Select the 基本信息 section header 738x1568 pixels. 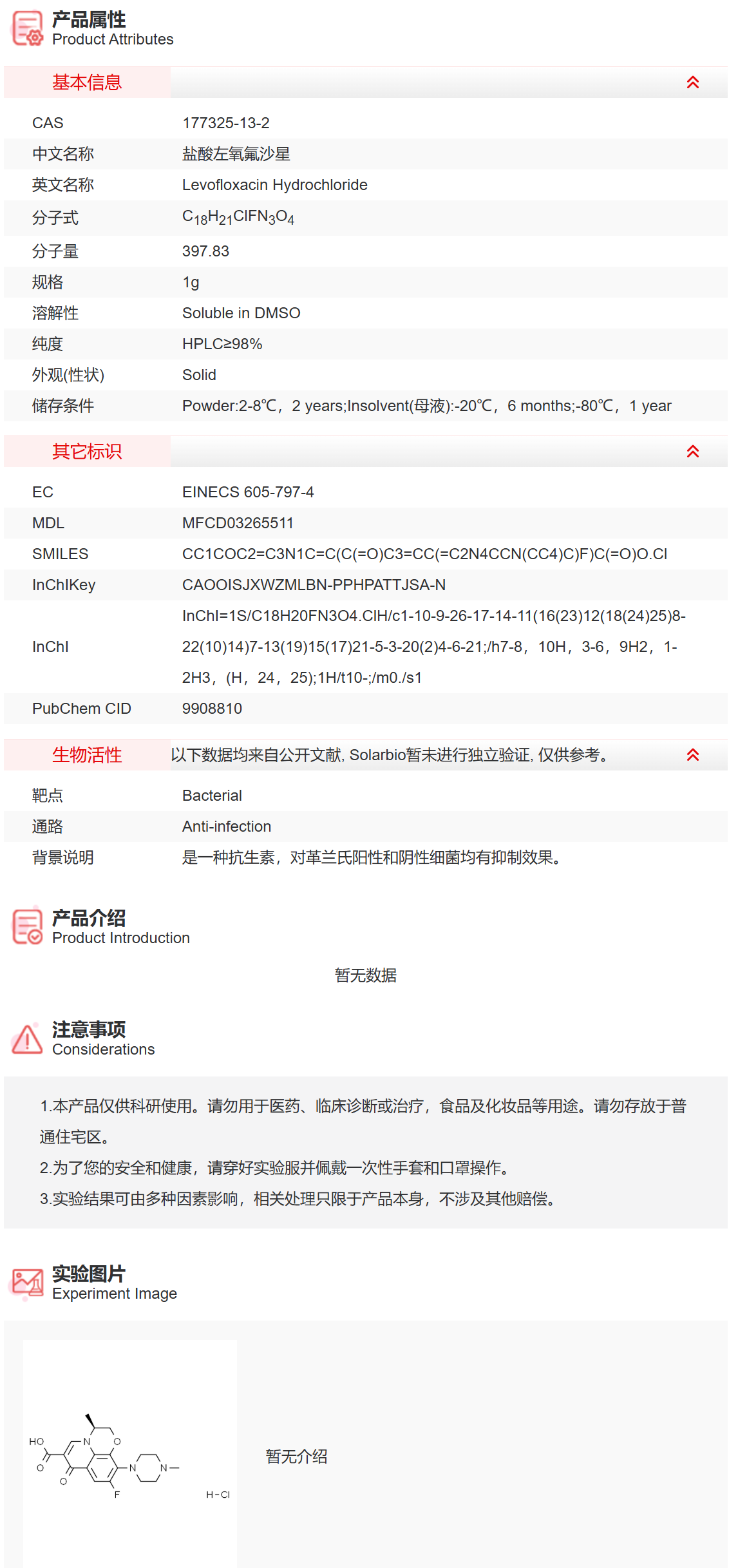click(x=87, y=82)
